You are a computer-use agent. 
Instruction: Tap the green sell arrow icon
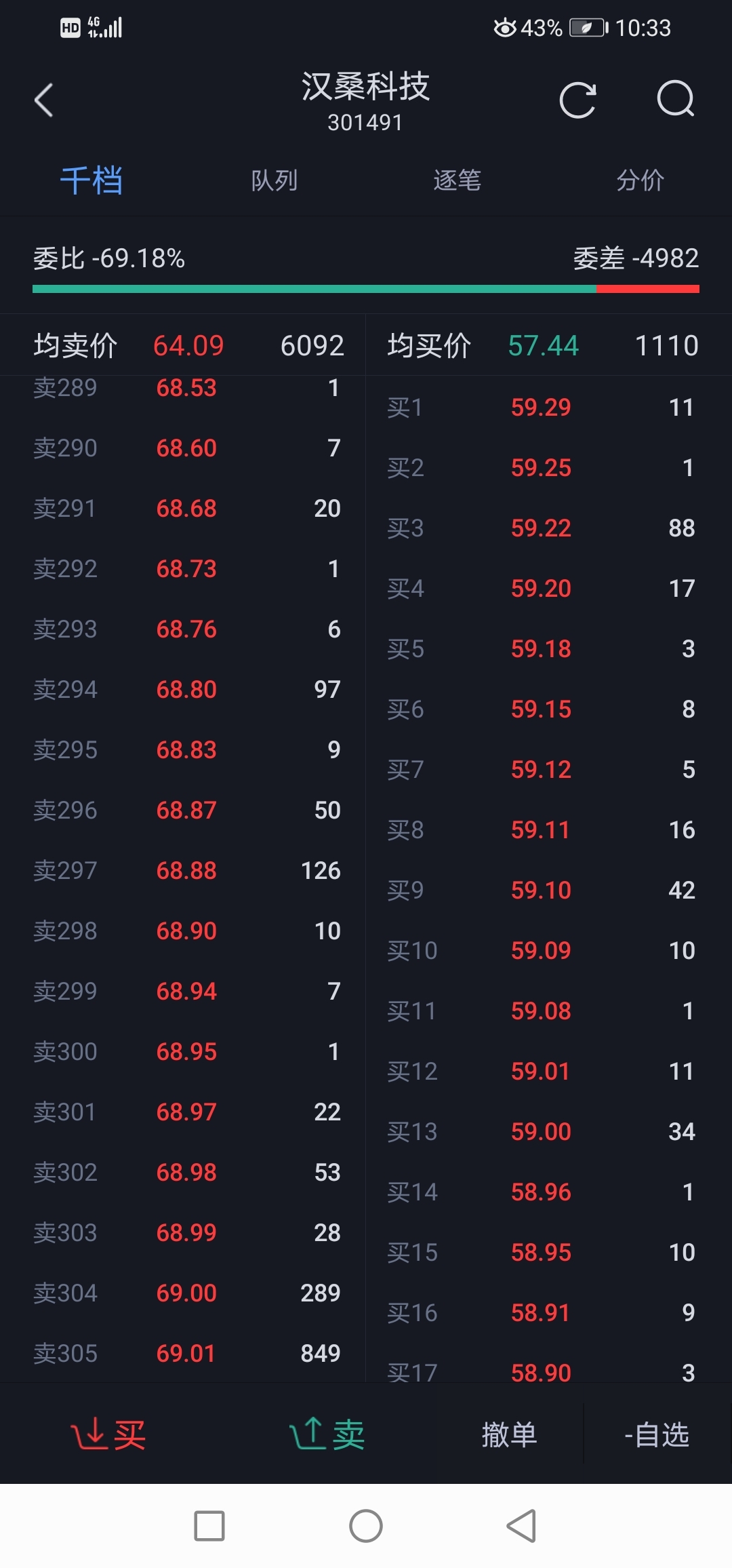[308, 1434]
